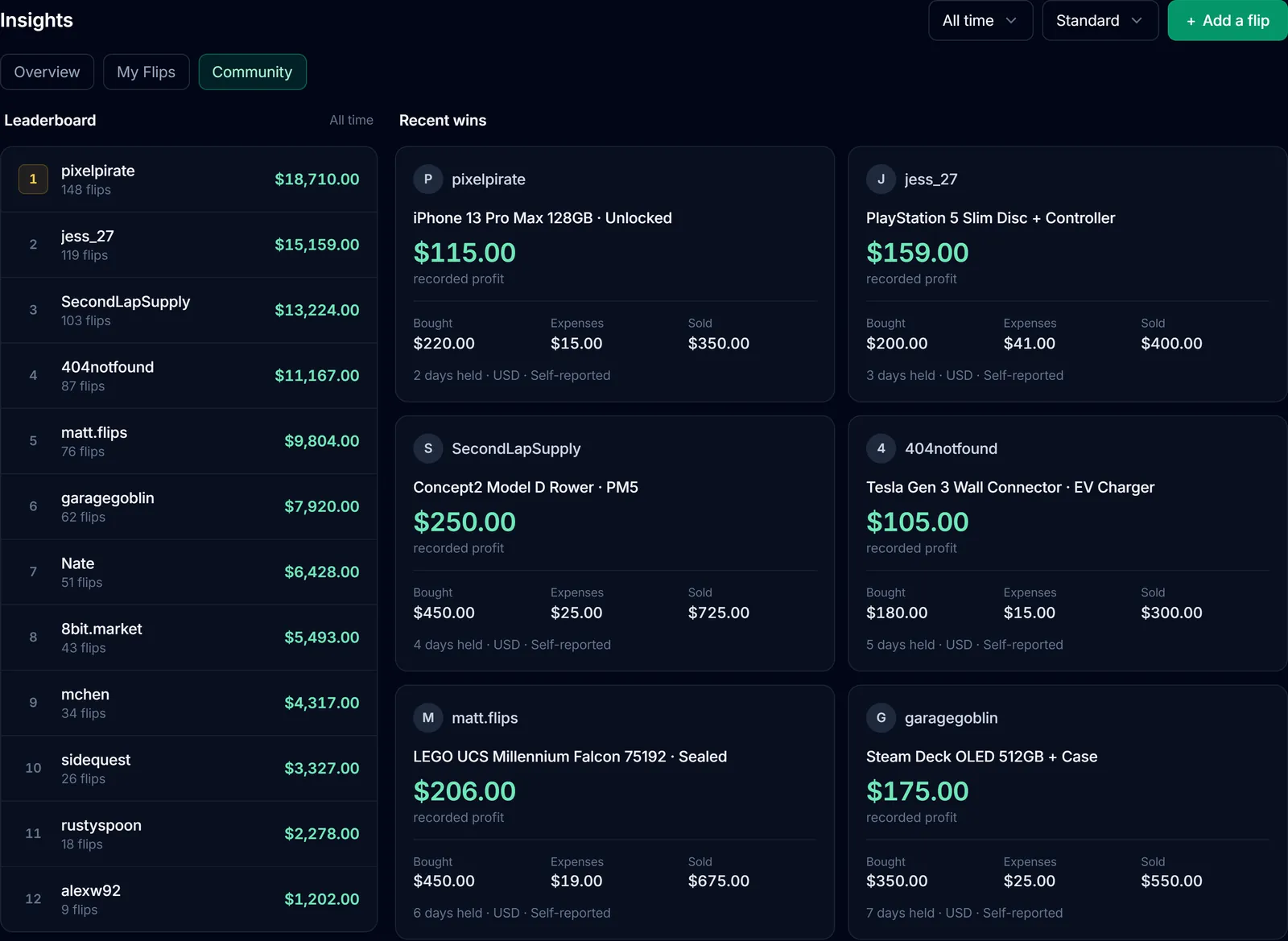Click the $725.00 sold price
The width and height of the screenshot is (1288, 941).
(719, 613)
